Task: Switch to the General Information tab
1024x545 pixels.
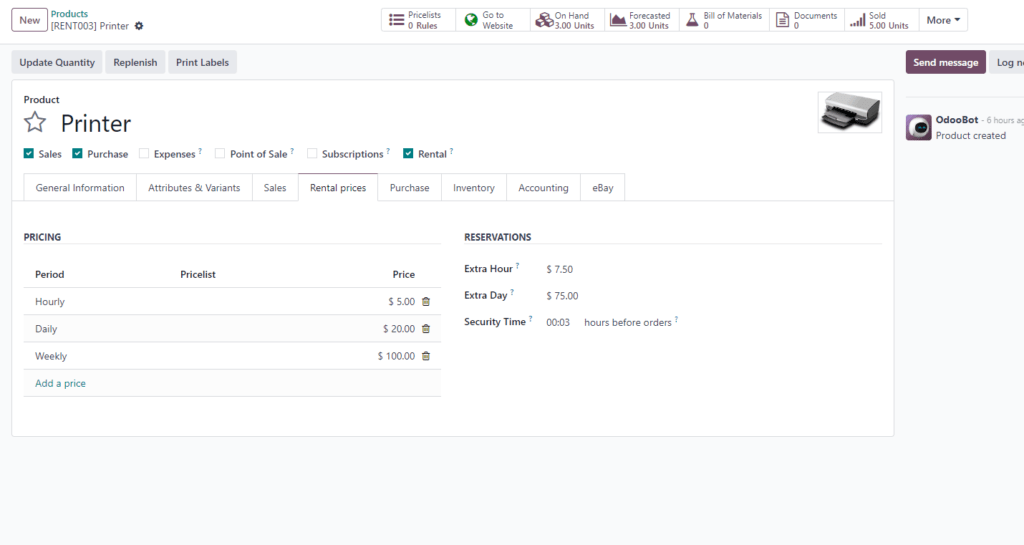Action: [80, 188]
